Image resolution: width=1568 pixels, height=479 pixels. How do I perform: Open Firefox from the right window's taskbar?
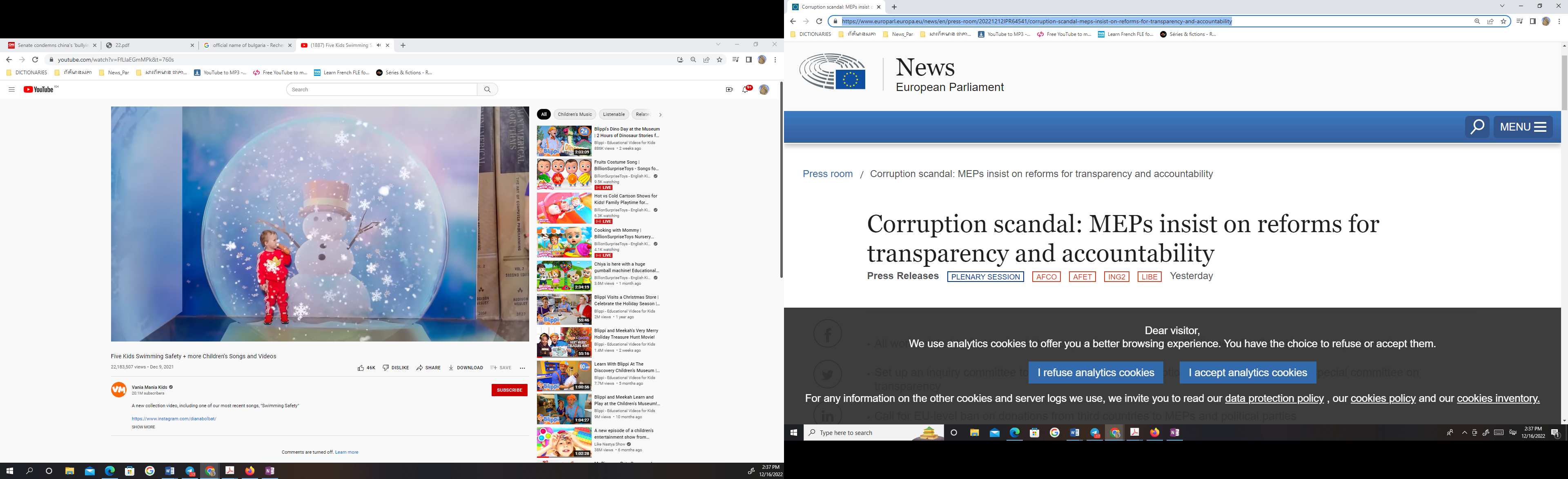pos(1155,433)
